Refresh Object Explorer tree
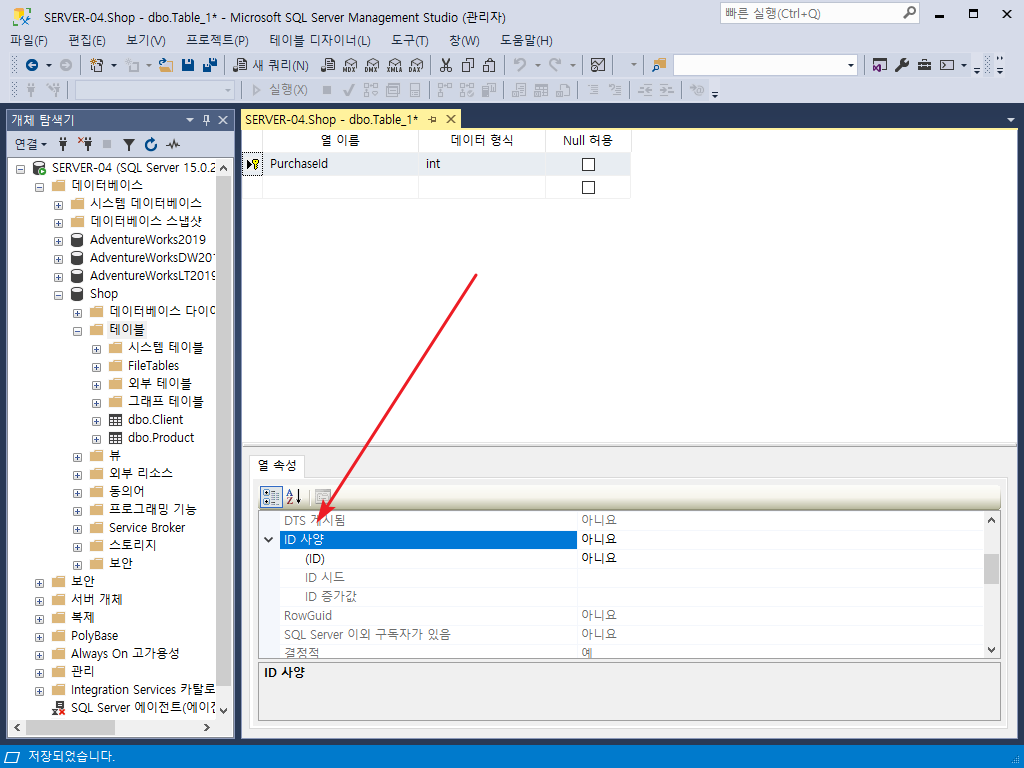1024x768 pixels. tap(151, 144)
